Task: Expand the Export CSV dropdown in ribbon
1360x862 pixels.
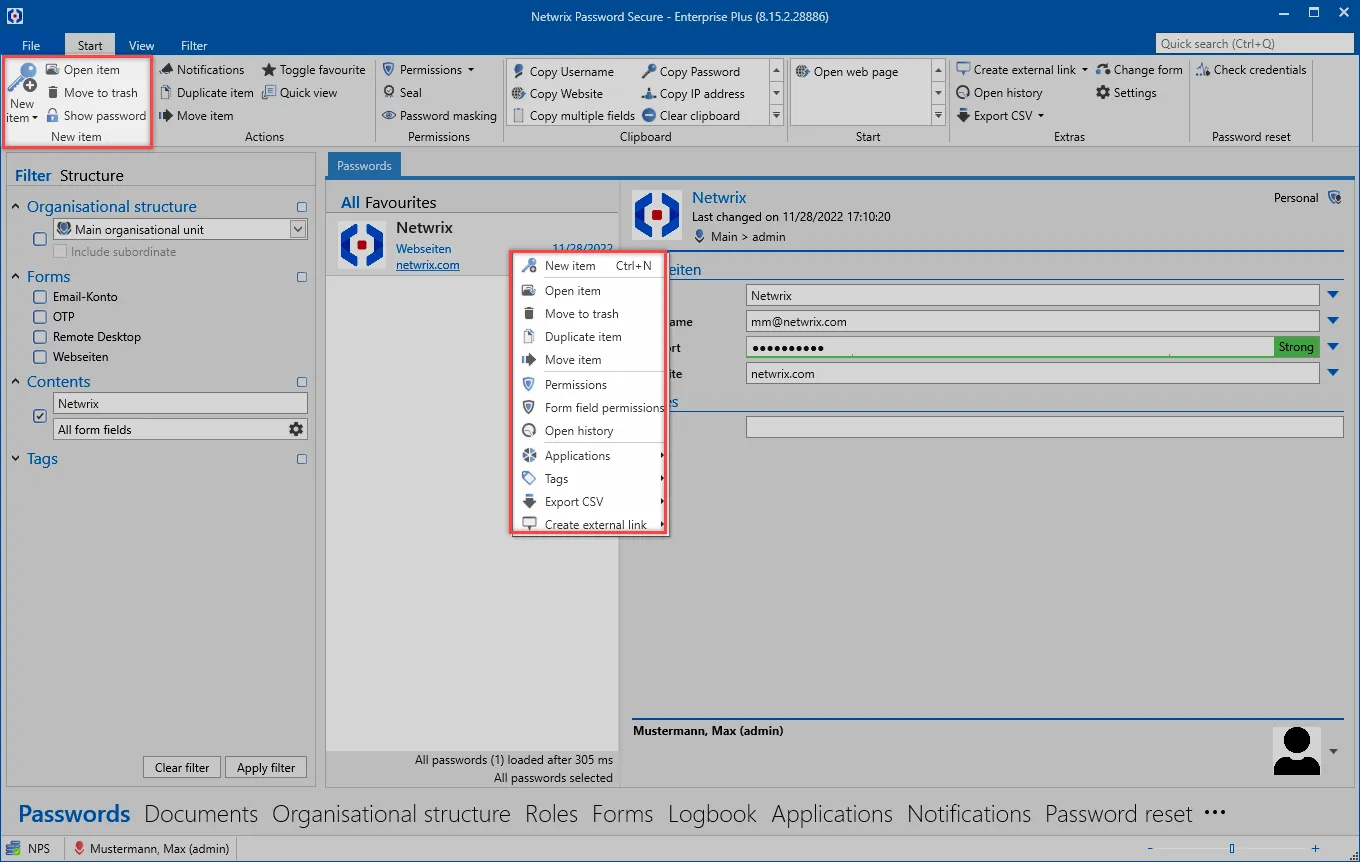Action: pos(1040,116)
